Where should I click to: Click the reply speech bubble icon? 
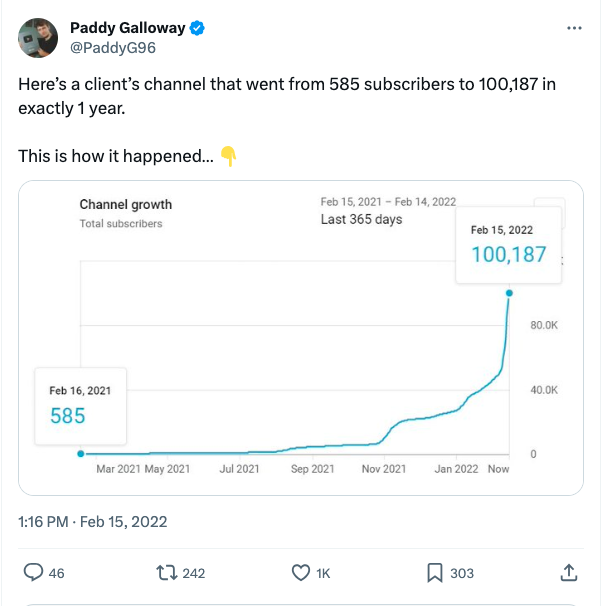pos(33,572)
